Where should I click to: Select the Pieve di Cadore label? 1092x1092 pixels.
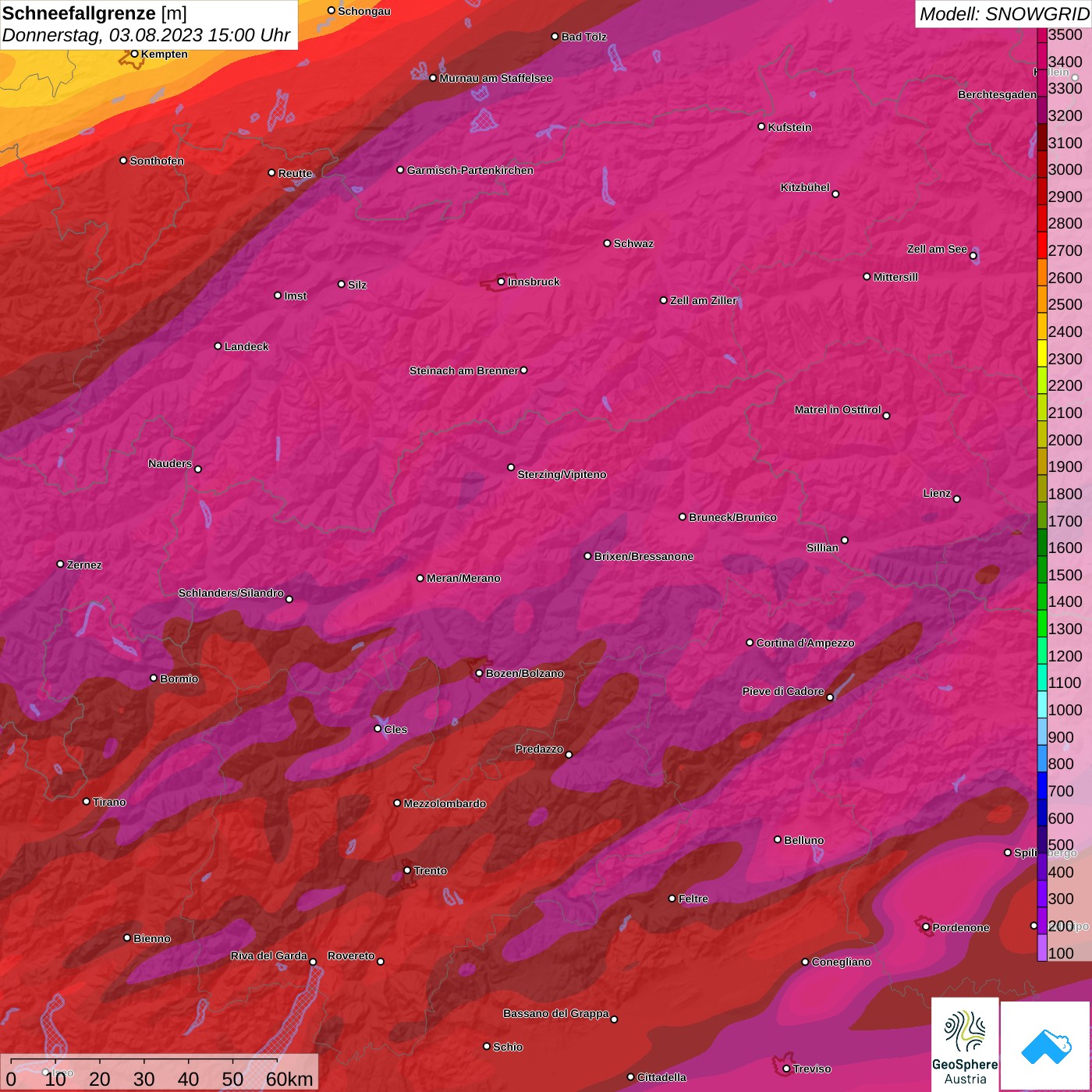click(783, 691)
